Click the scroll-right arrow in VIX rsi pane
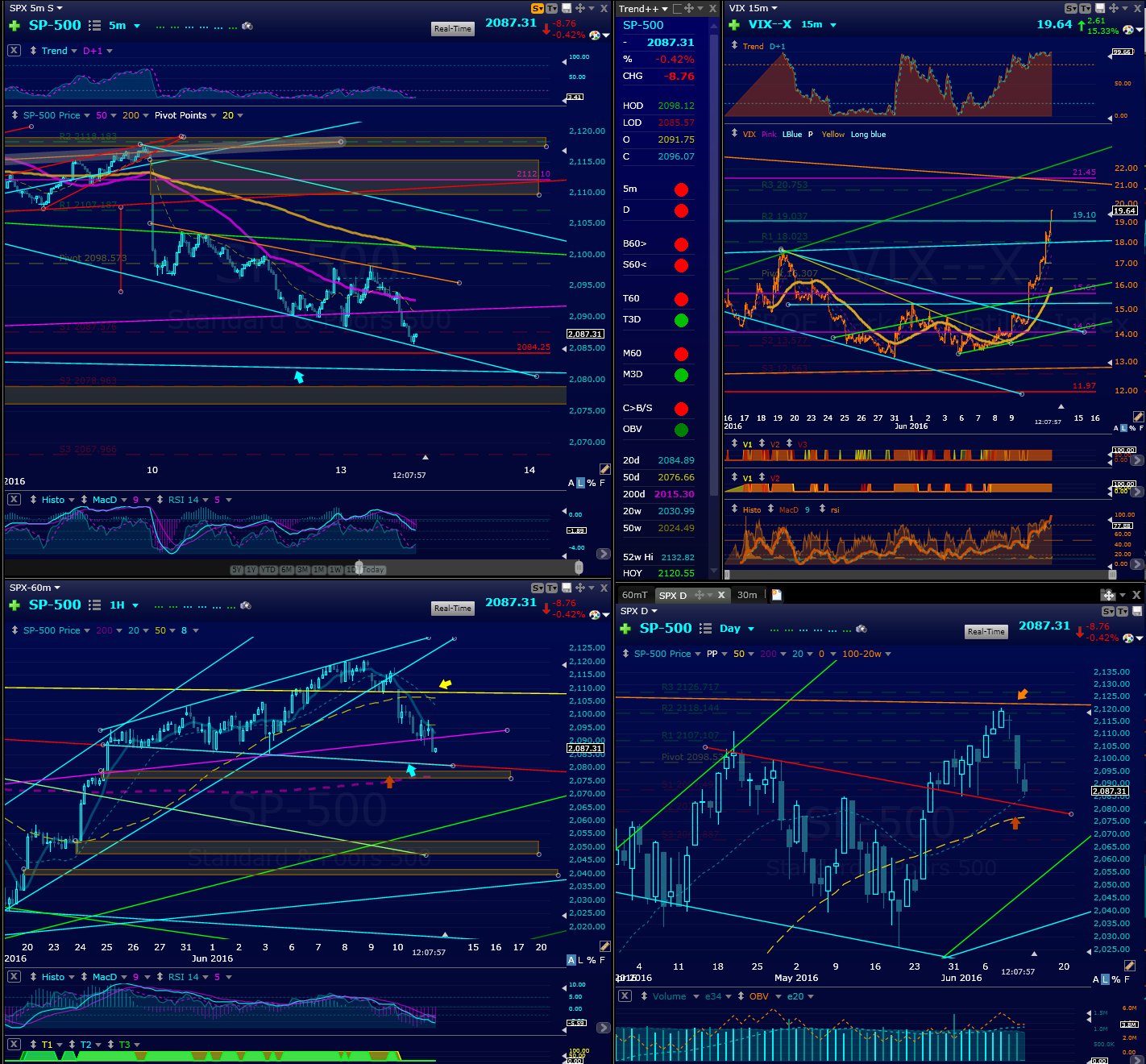Image resolution: width=1146 pixels, height=1064 pixels. 1136,564
